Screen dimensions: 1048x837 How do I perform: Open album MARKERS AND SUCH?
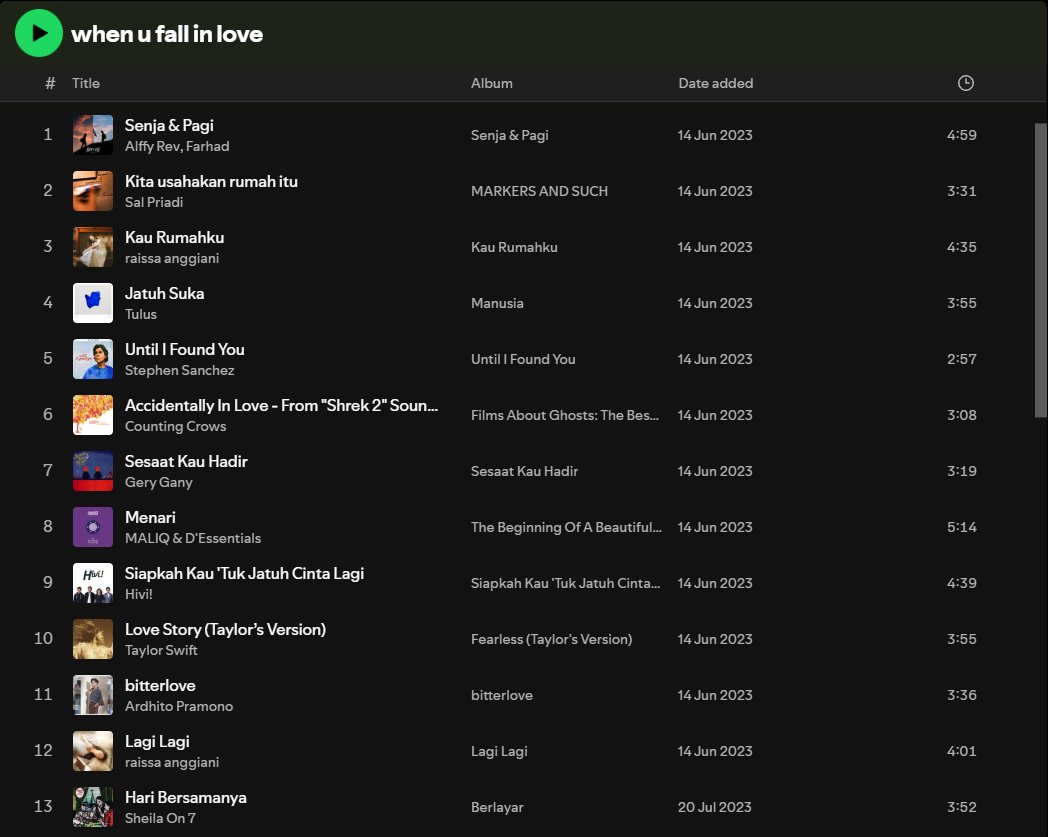coord(539,191)
